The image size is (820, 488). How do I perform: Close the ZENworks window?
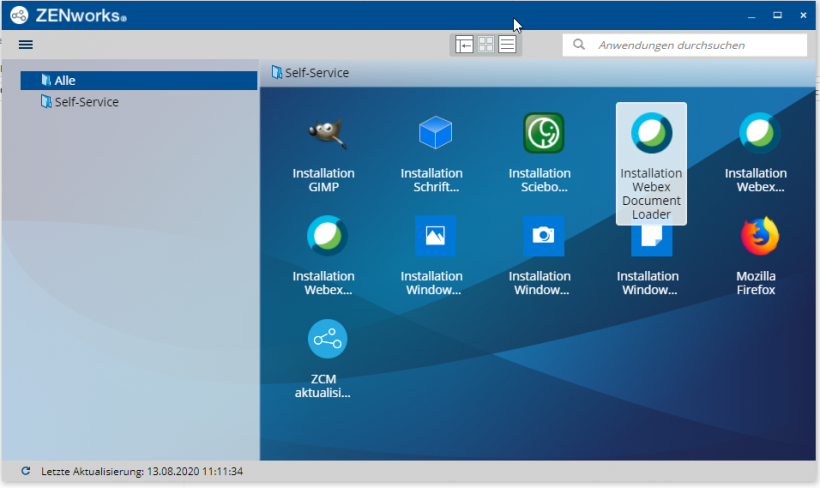(x=803, y=15)
